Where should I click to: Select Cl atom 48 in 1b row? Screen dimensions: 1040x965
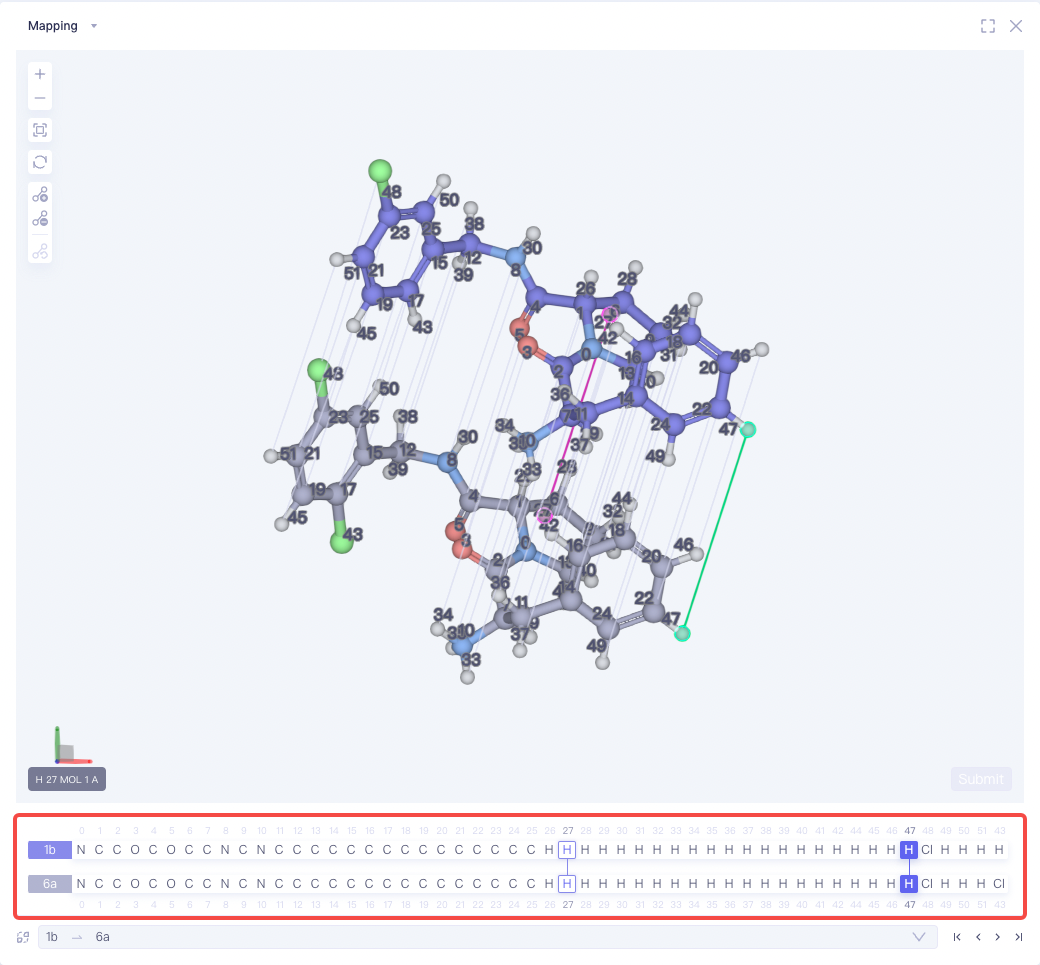[927, 850]
